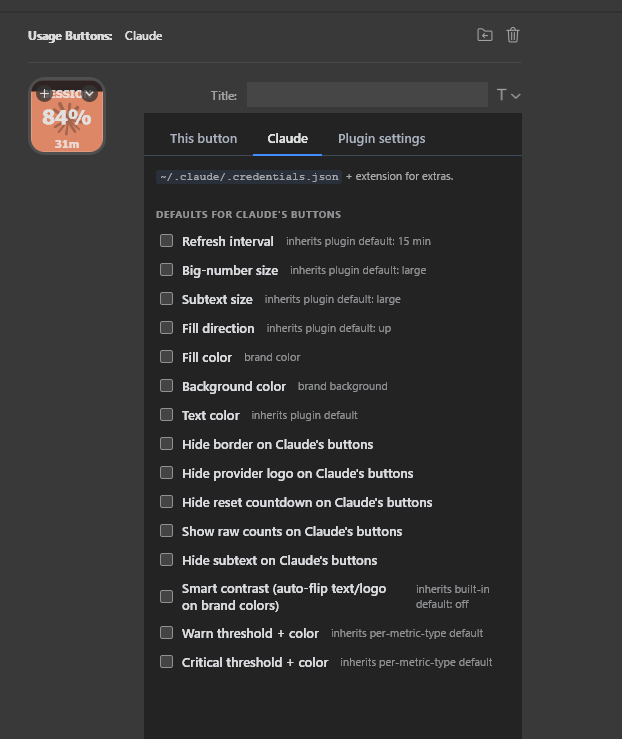Toggle the Text color checkbox
The image size is (622, 739).
click(166, 414)
